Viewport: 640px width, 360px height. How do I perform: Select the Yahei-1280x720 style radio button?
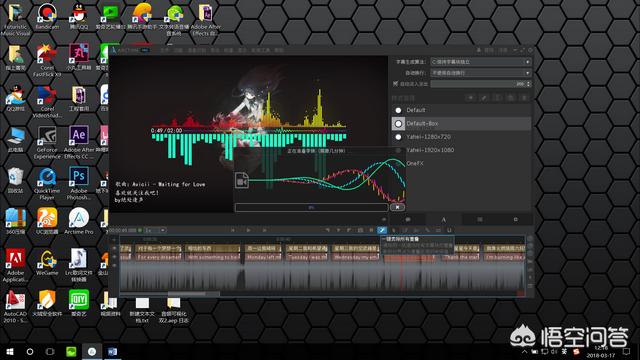[398, 137]
